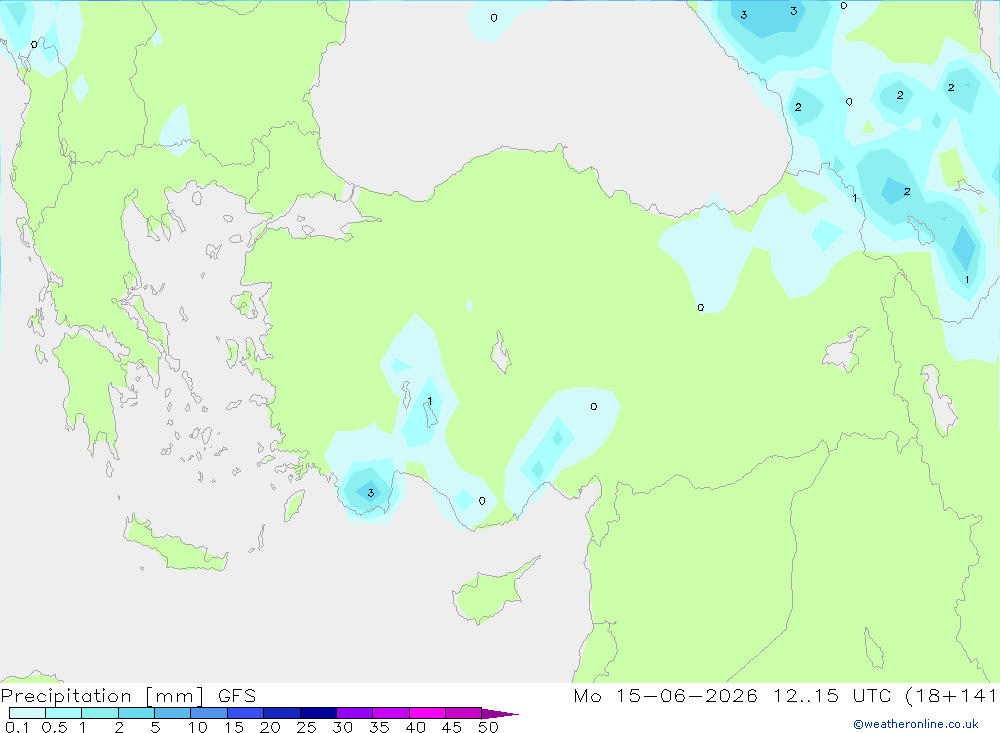1000x733 pixels.
Task: Click the '1' value beside the western Turkish lake
Action: pos(430,401)
